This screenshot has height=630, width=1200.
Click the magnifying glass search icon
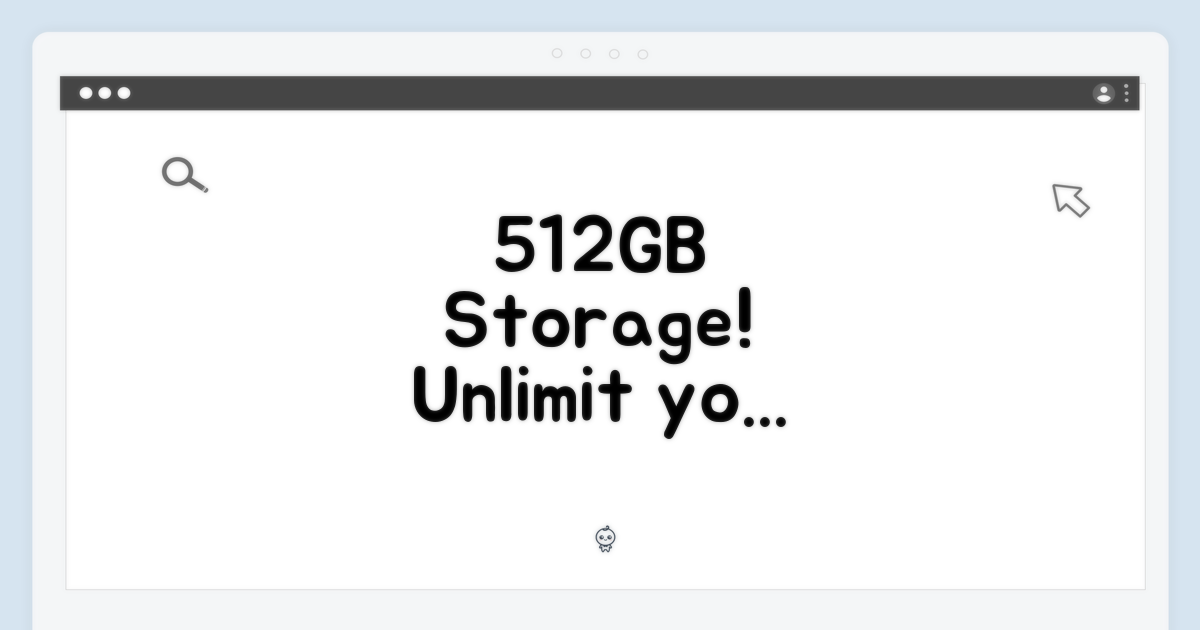pos(184,175)
